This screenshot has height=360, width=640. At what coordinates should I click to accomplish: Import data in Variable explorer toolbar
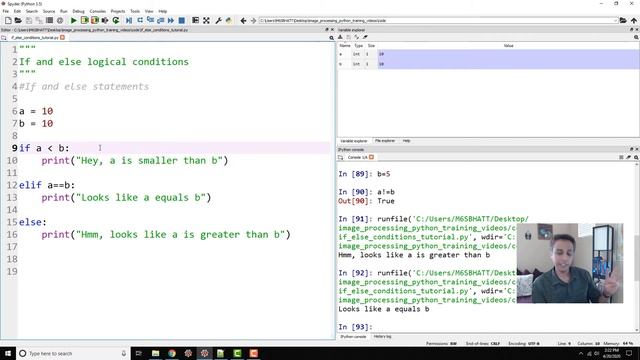click(340, 37)
